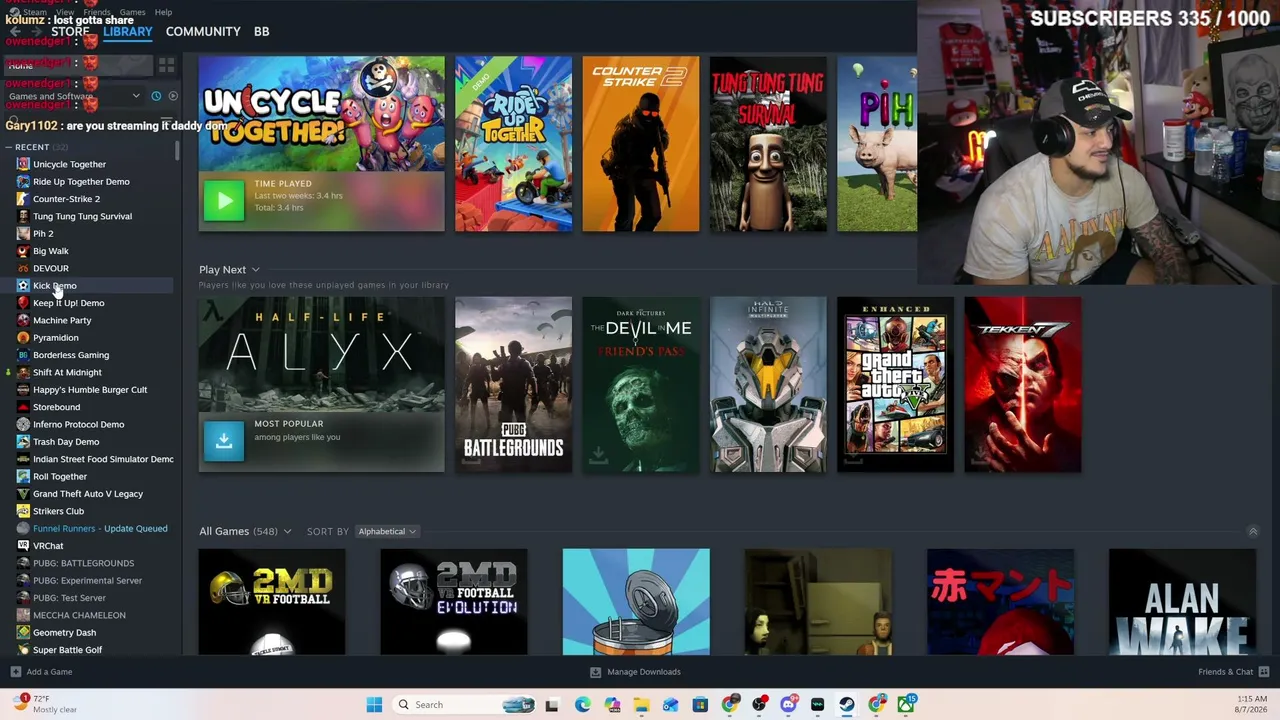The height and width of the screenshot is (720, 1280).
Task: Collapse the All Games shelf with the arrow
Action: click(x=1253, y=531)
